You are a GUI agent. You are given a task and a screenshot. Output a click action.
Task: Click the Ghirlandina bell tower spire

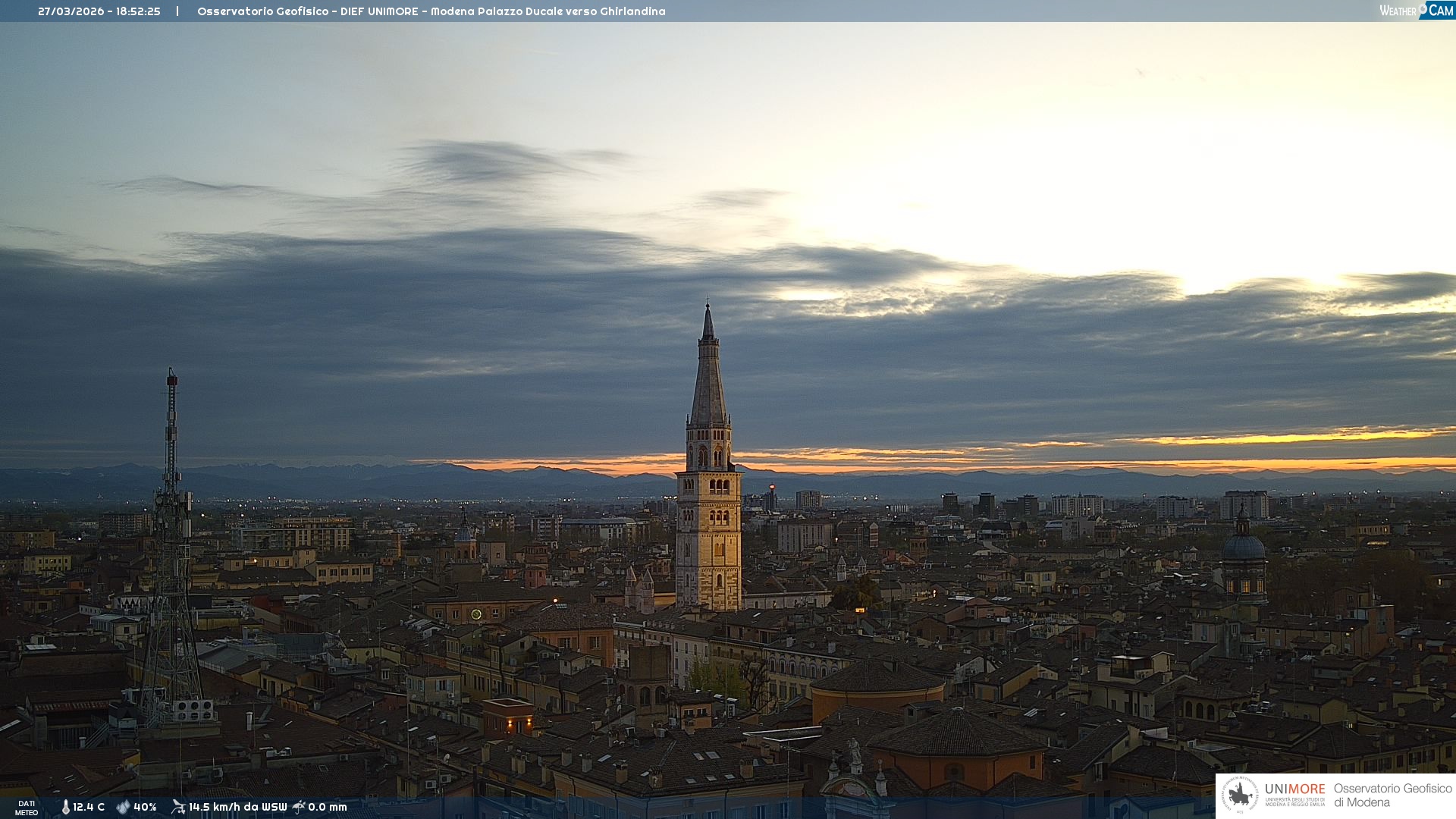pyautogui.click(x=708, y=379)
